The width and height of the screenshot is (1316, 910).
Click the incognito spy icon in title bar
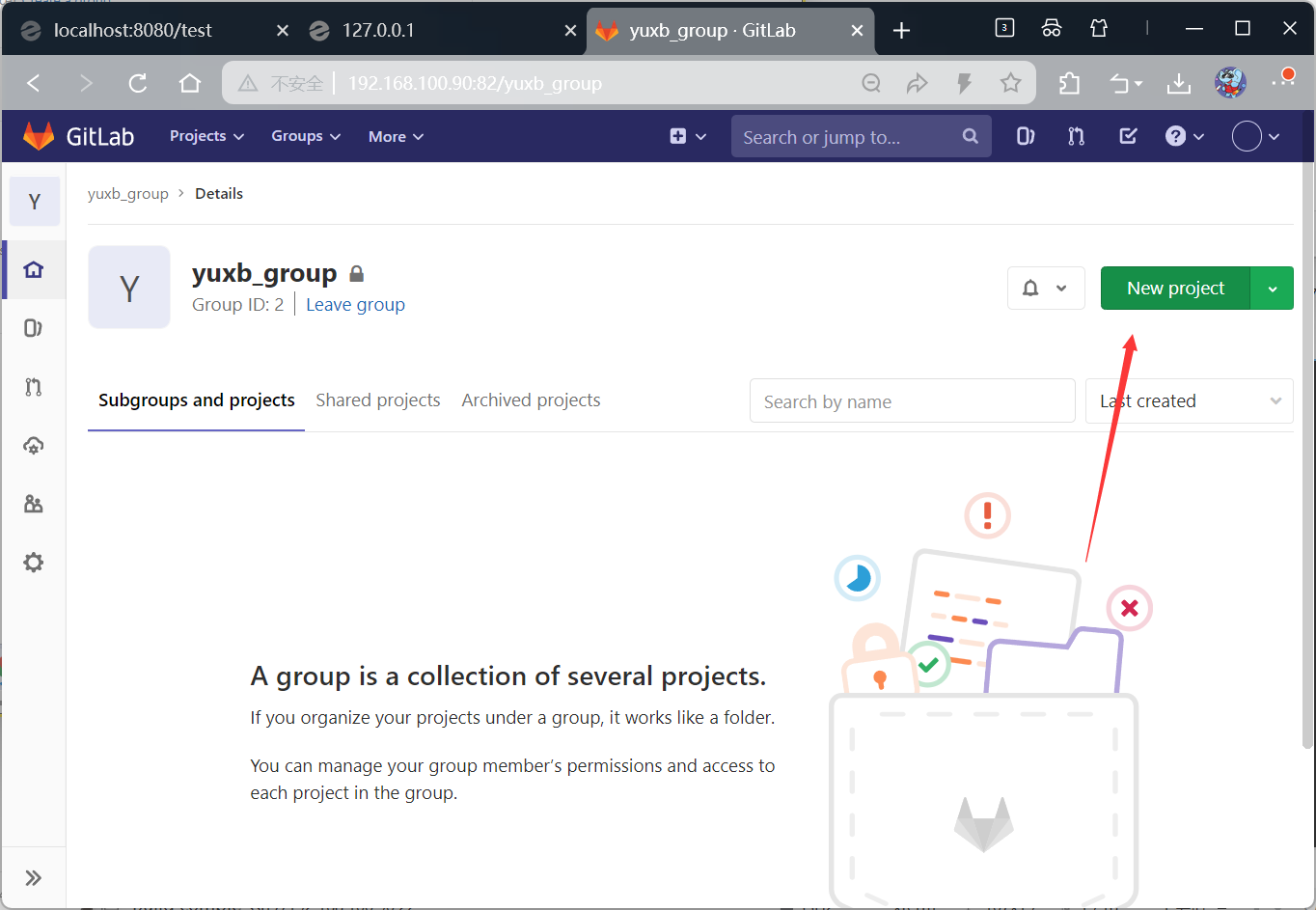pos(1052,28)
